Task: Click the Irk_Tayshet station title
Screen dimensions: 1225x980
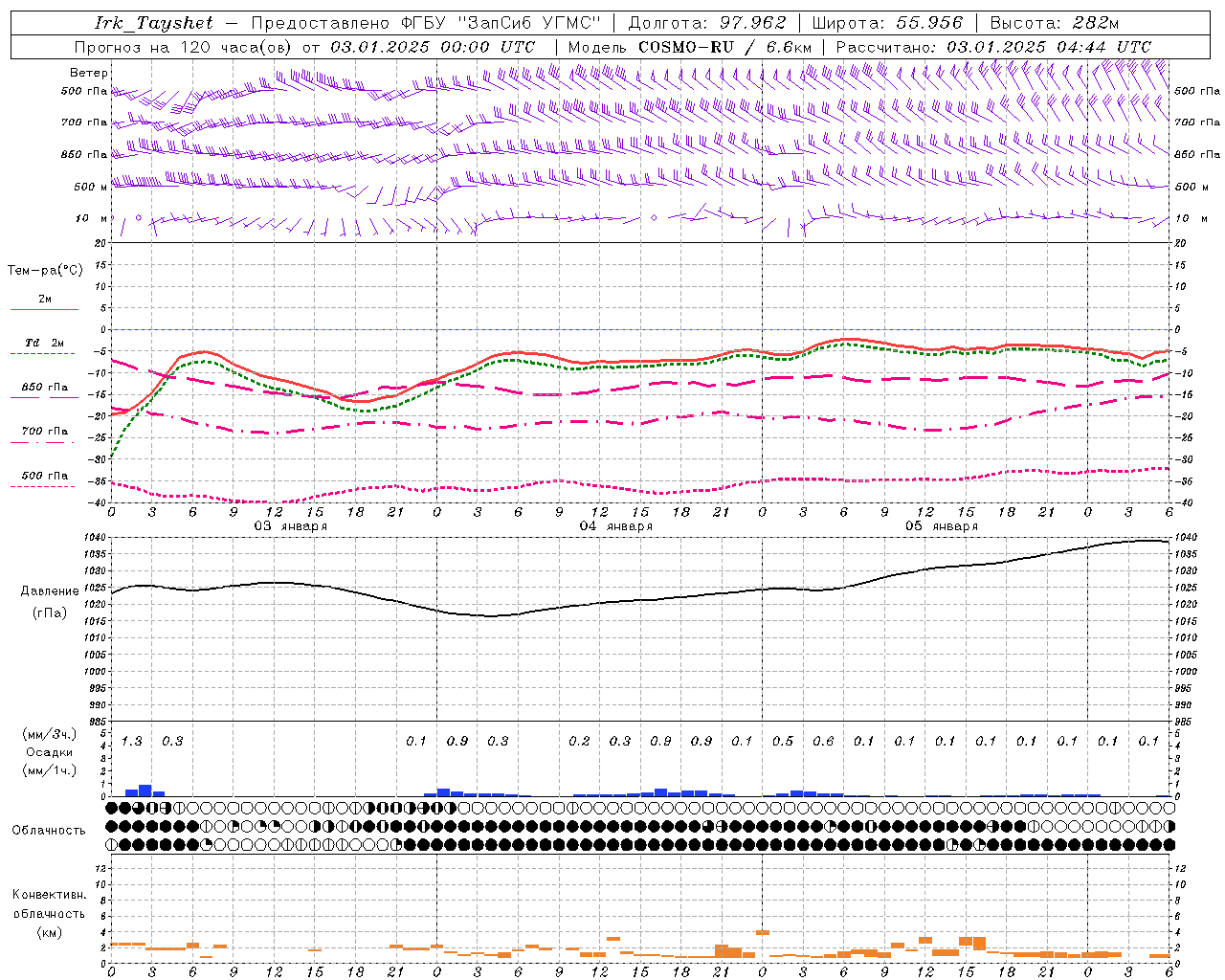Action: click(154, 23)
